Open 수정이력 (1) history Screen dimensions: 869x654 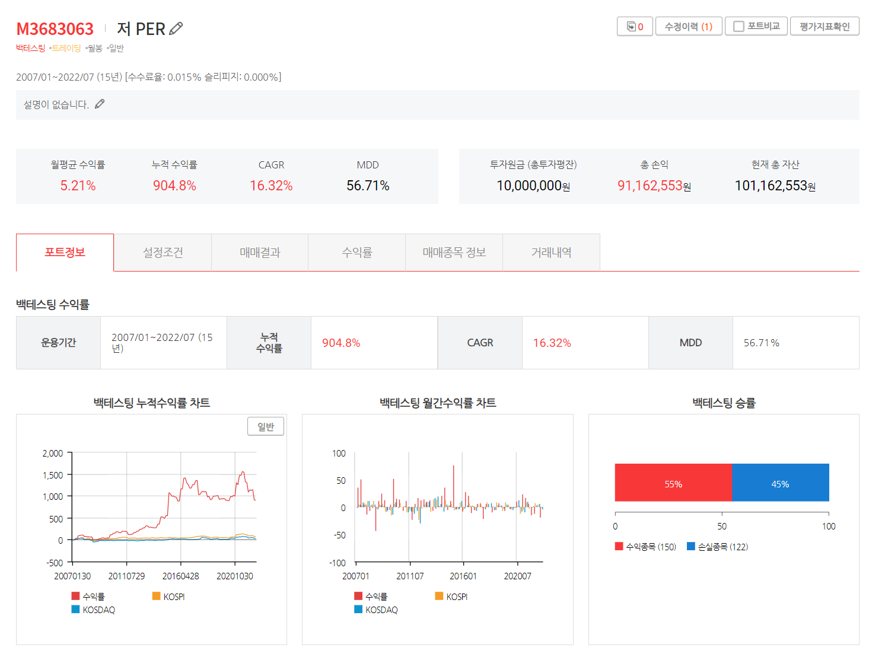[688, 27]
